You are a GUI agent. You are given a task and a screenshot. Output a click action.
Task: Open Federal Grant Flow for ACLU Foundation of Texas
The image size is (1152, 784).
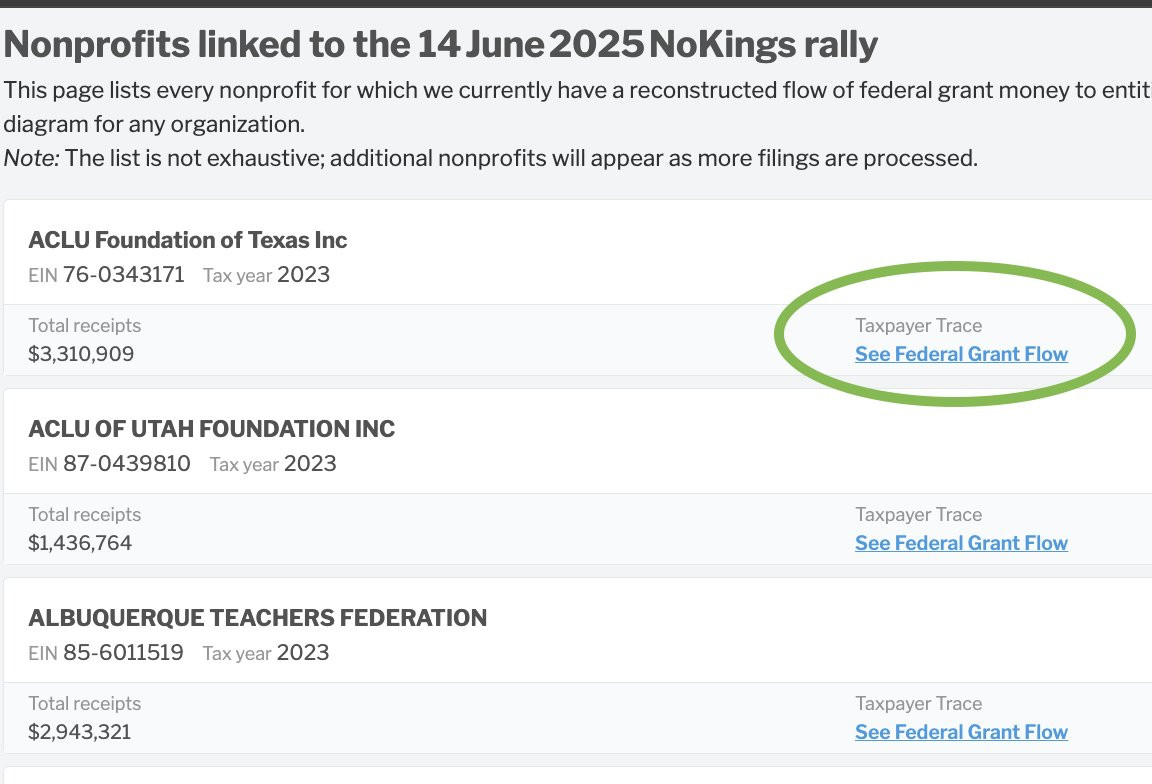pyautogui.click(x=961, y=354)
